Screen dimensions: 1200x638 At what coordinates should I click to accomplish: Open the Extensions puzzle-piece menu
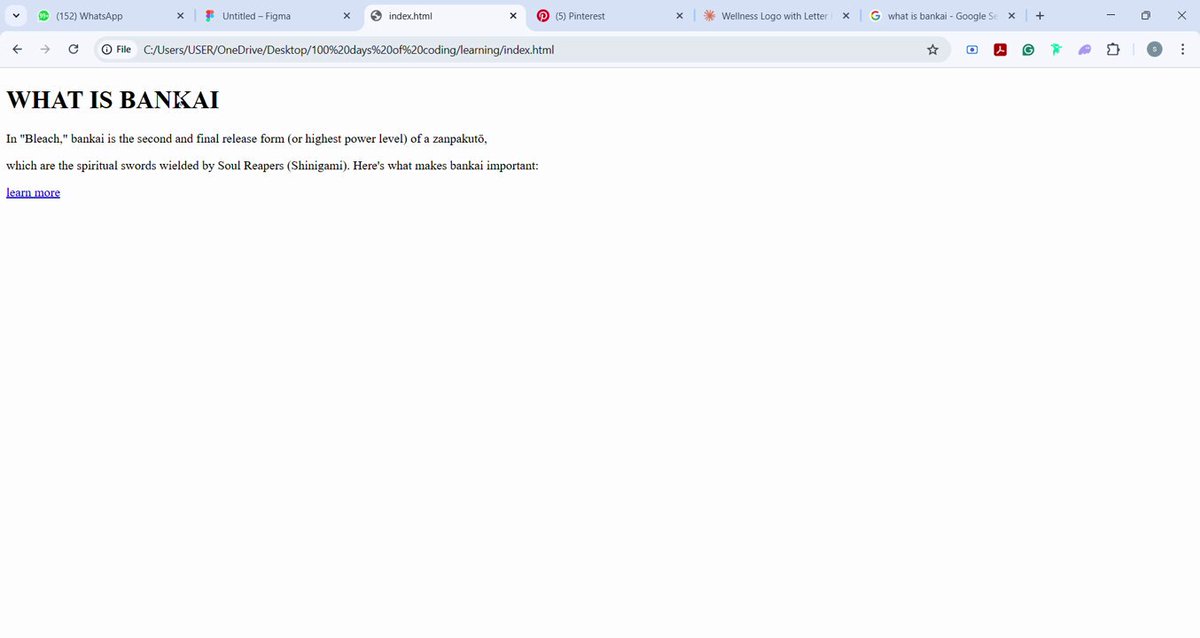1113,49
